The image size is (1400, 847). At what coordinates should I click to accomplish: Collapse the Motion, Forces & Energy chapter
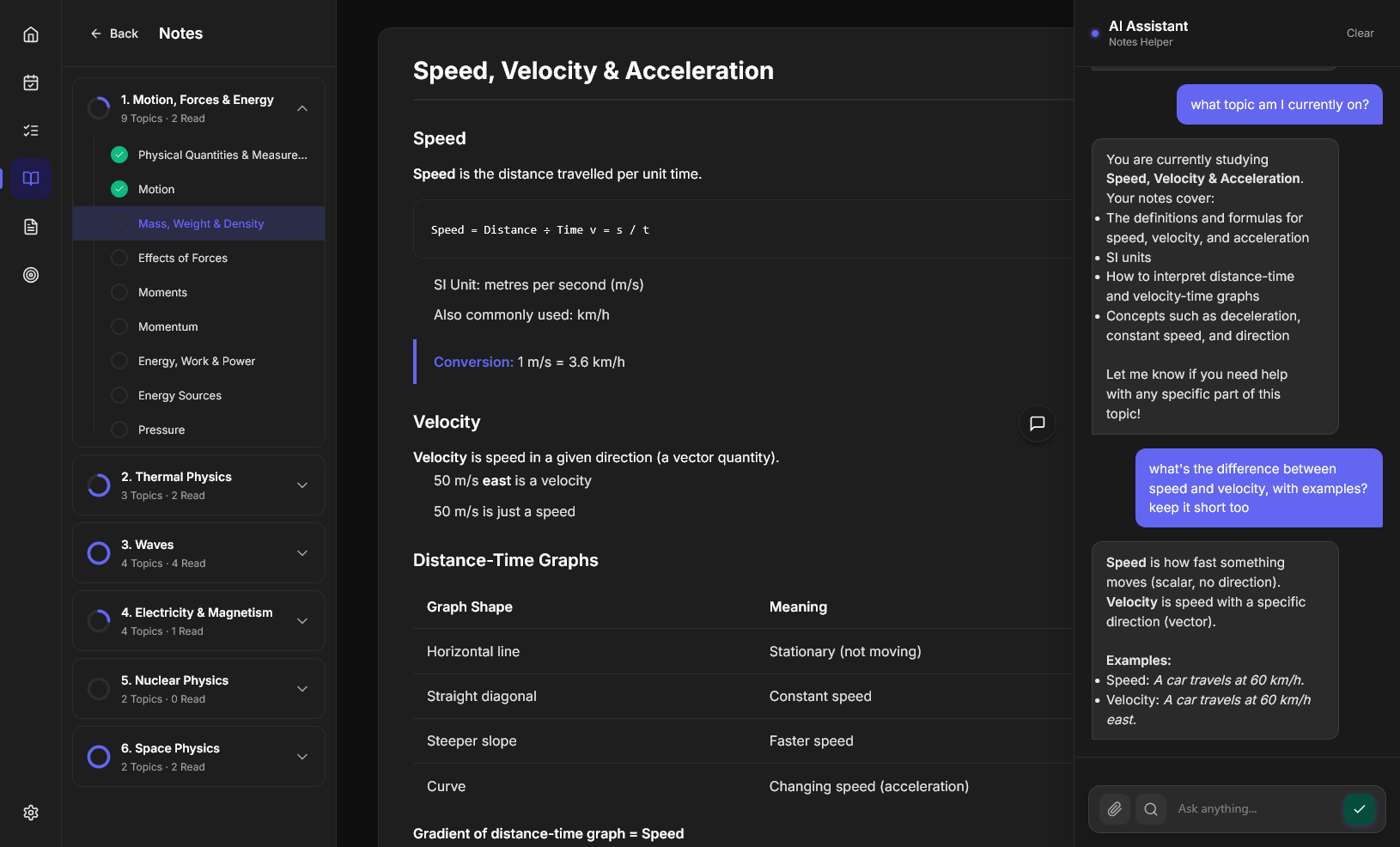302,109
